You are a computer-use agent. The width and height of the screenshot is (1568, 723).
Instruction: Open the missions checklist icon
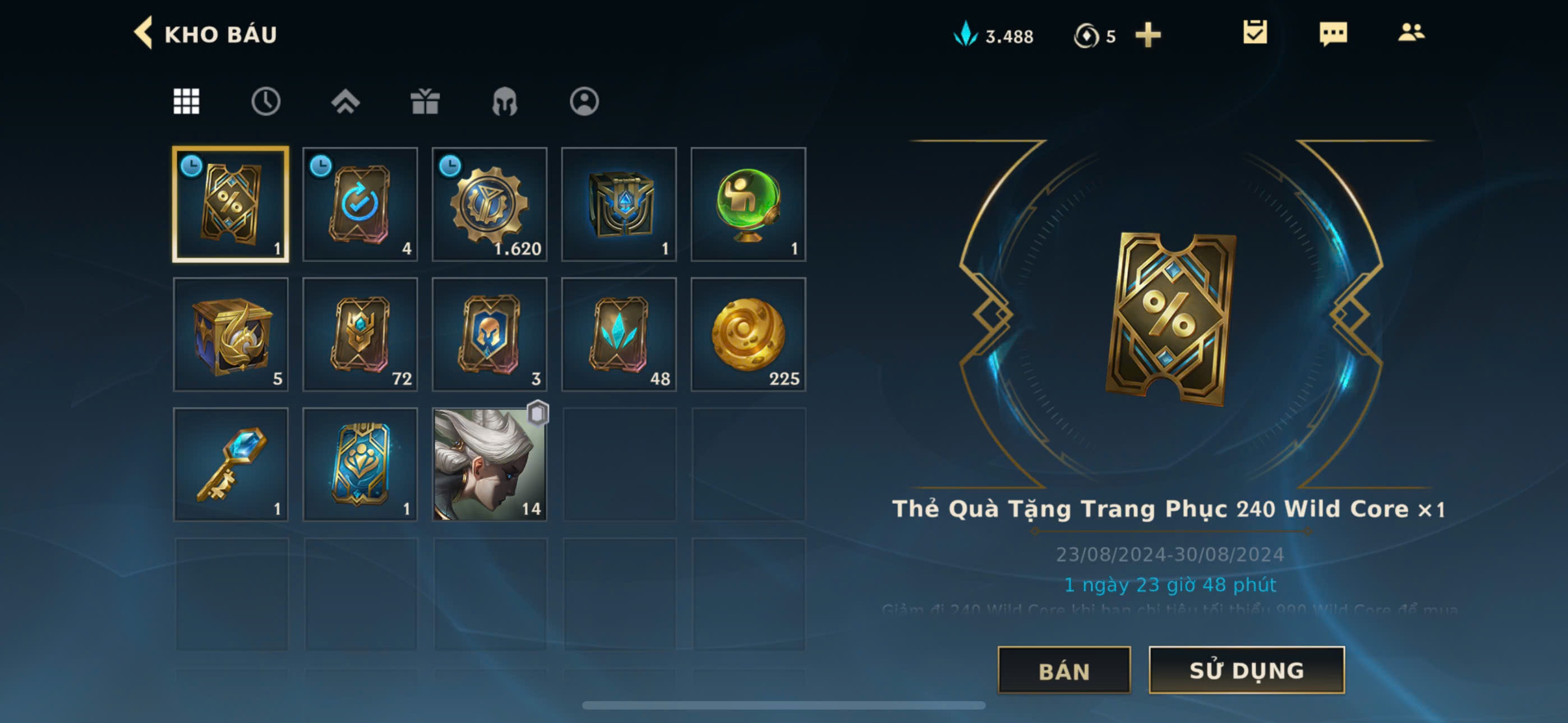(1255, 33)
